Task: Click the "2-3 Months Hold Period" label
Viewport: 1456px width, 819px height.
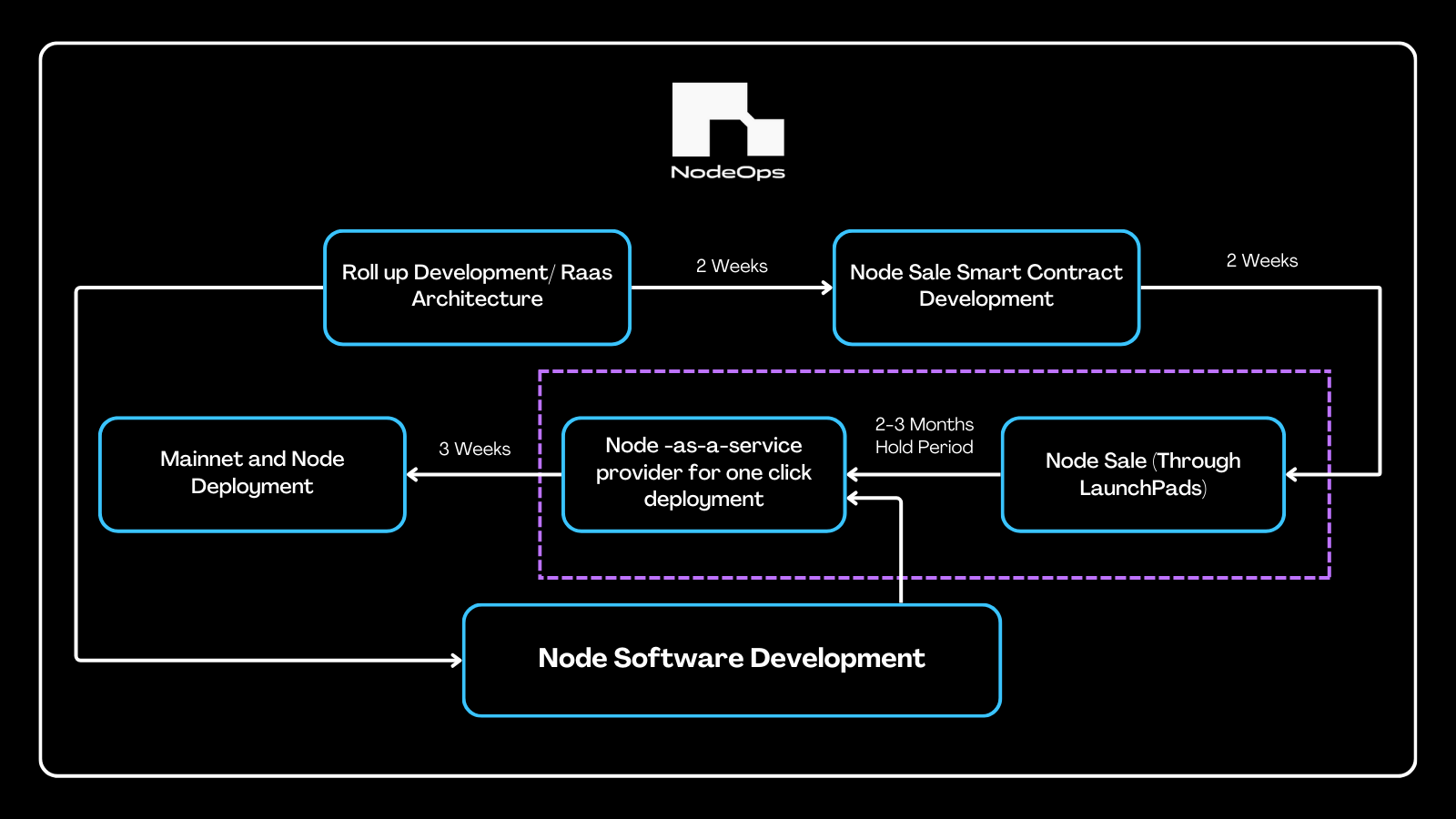Action: (925, 435)
